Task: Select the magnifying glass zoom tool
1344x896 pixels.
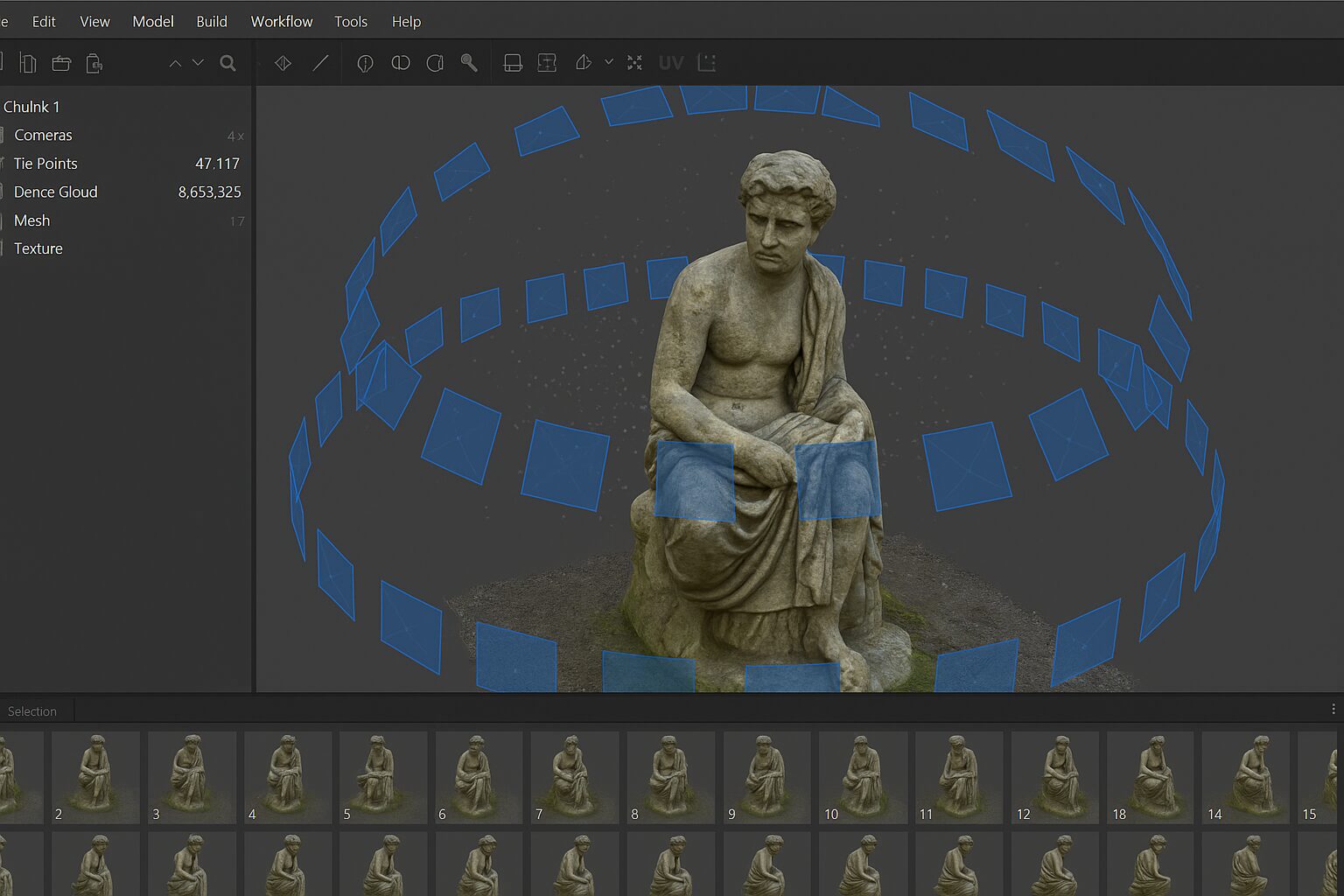Action: (x=469, y=63)
